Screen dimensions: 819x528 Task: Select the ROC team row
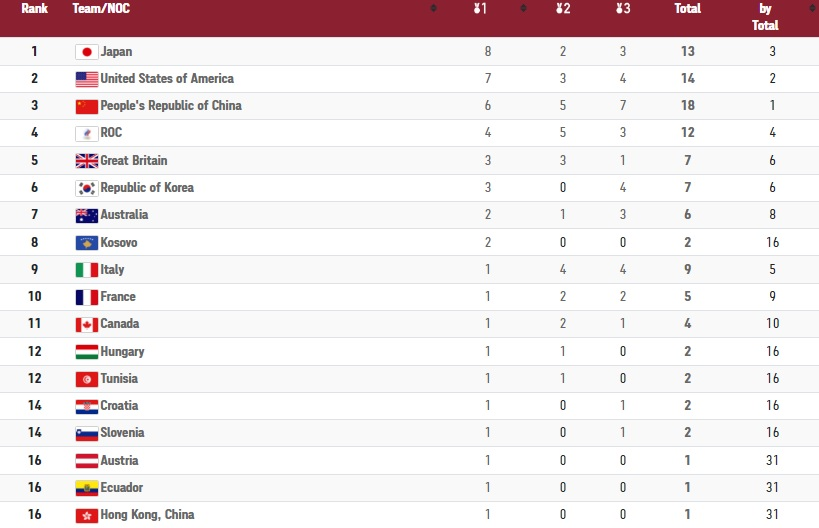pos(410,133)
